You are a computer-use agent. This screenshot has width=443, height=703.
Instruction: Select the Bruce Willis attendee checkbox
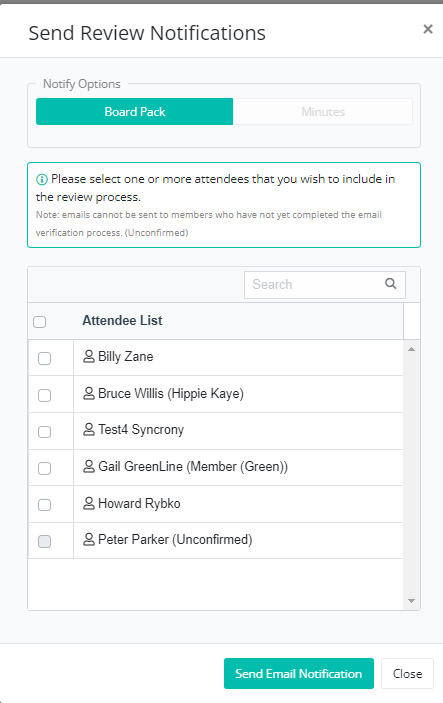[x=44, y=395]
